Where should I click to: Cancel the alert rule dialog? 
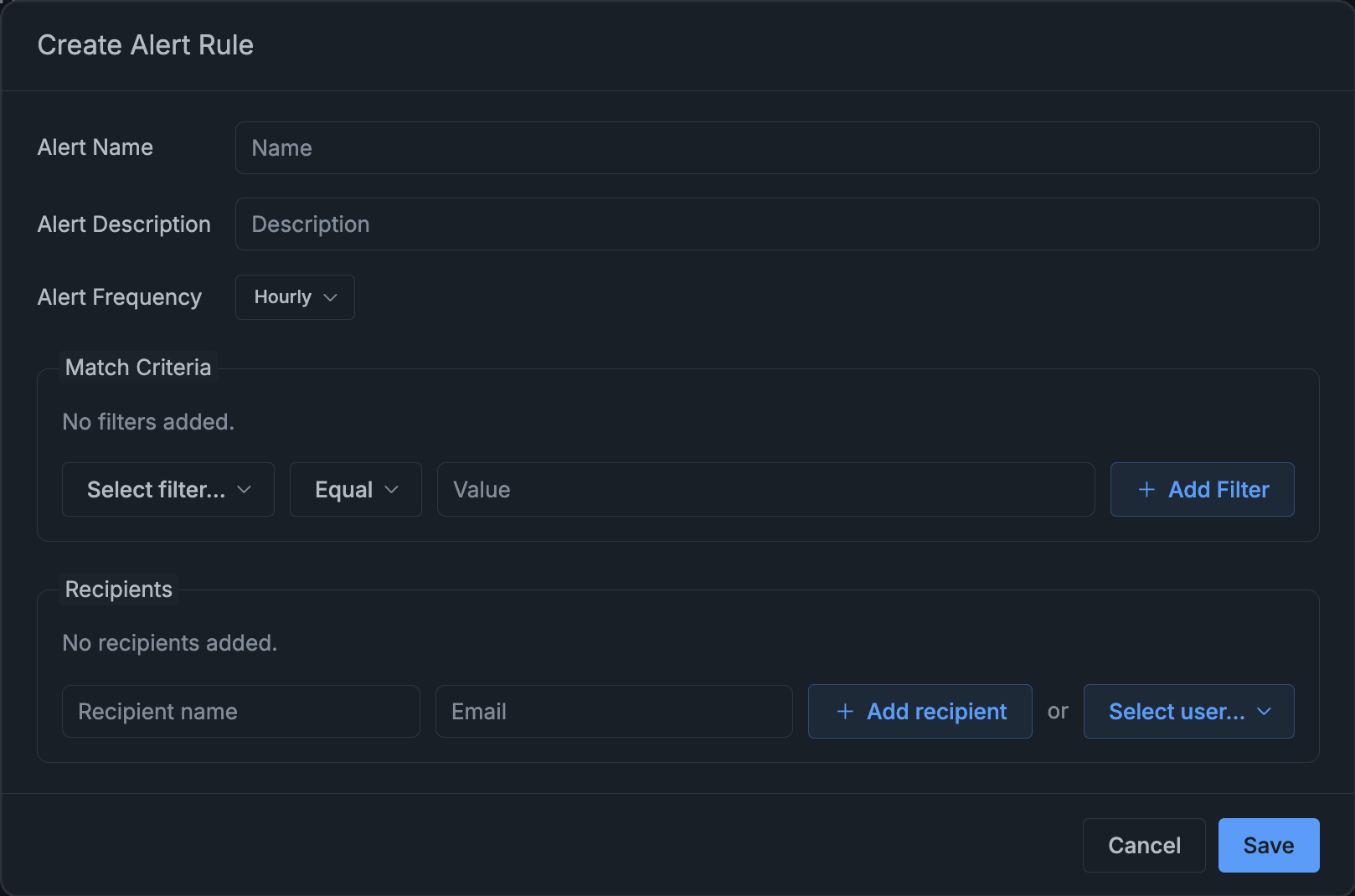coord(1144,846)
